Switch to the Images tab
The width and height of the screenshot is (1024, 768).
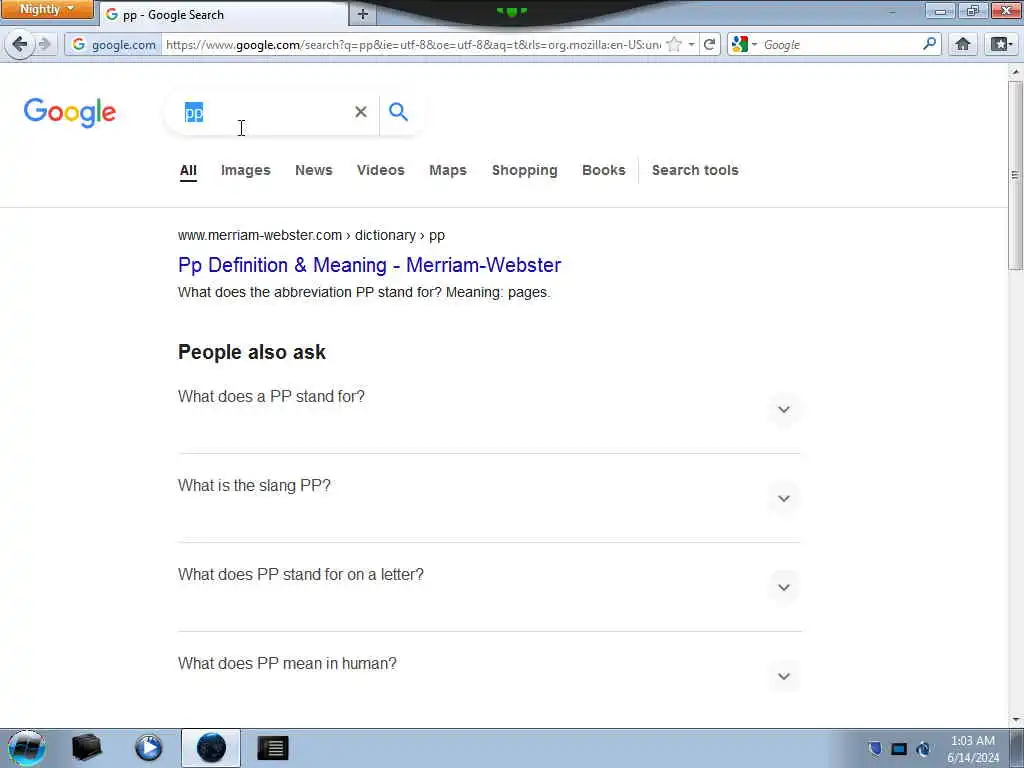(x=246, y=170)
